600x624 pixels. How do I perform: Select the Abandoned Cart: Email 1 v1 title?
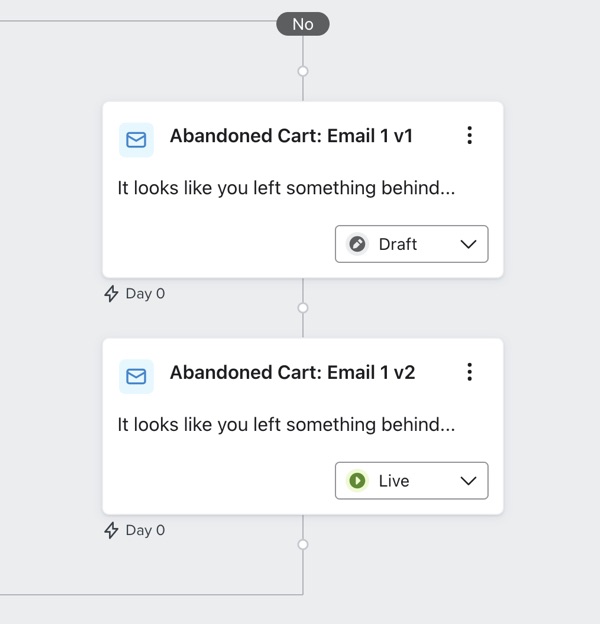click(291, 137)
